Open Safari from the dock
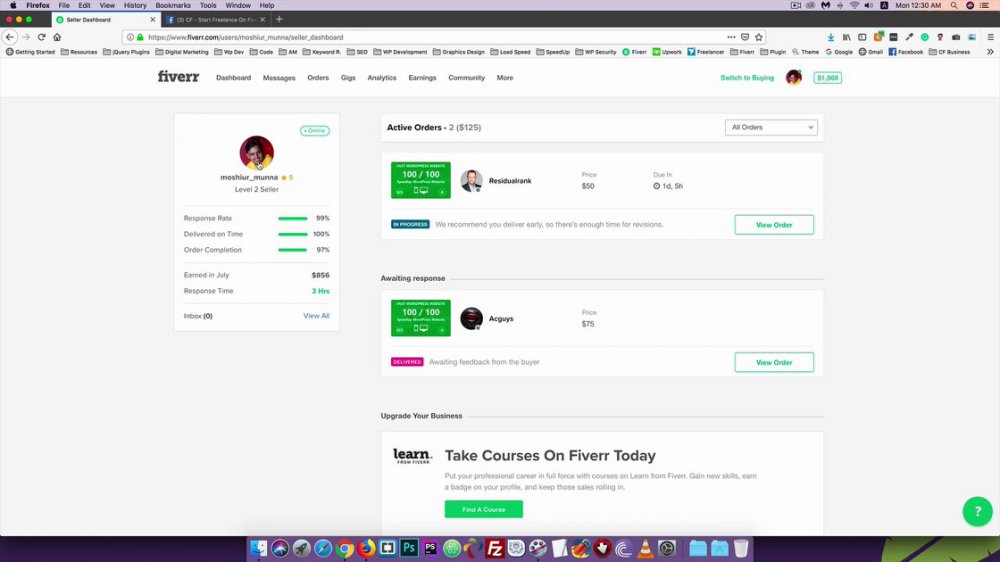Viewport: 1000px width, 562px height. (323, 548)
